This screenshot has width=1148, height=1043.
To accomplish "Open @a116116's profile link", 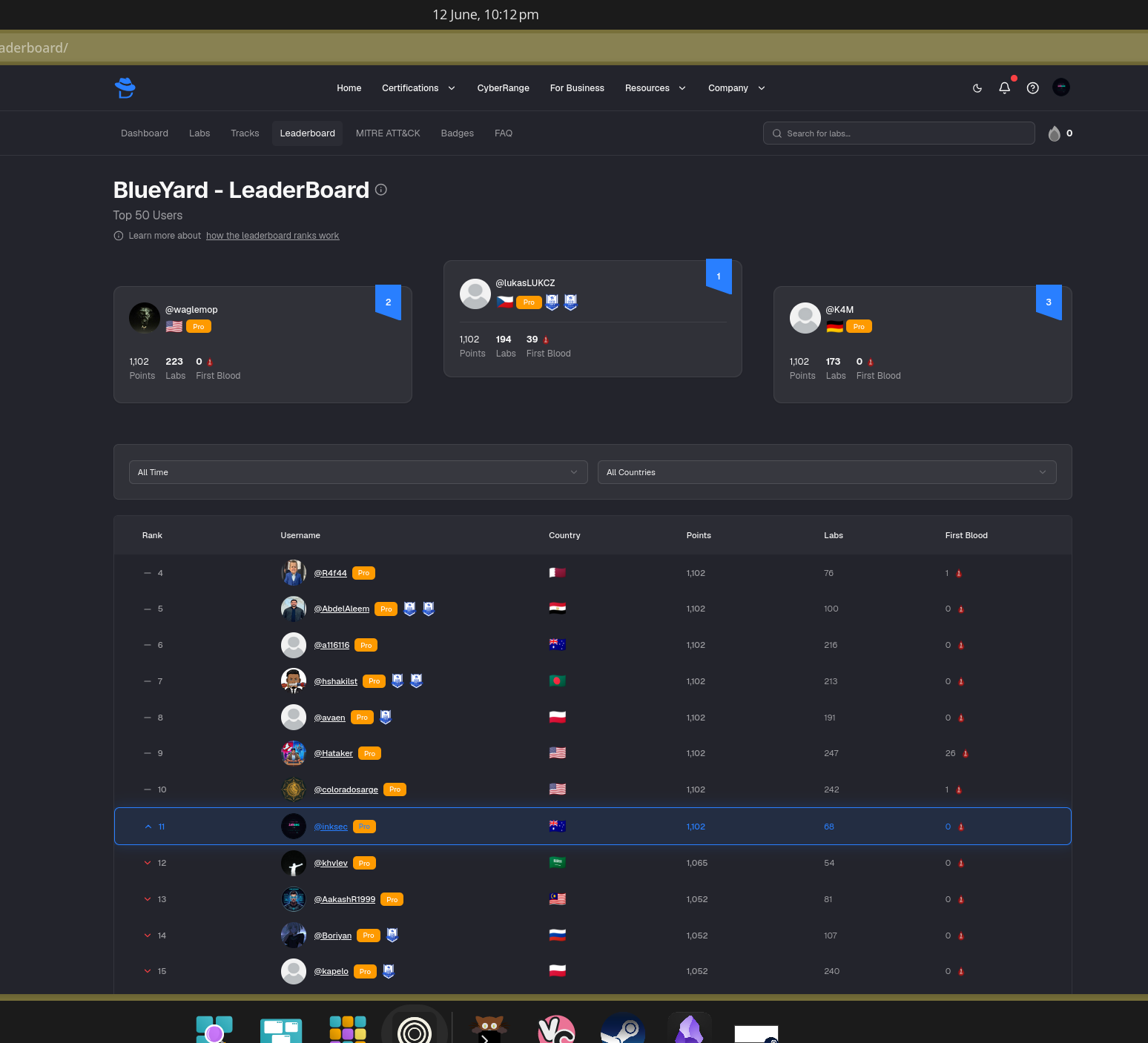I will [331, 645].
